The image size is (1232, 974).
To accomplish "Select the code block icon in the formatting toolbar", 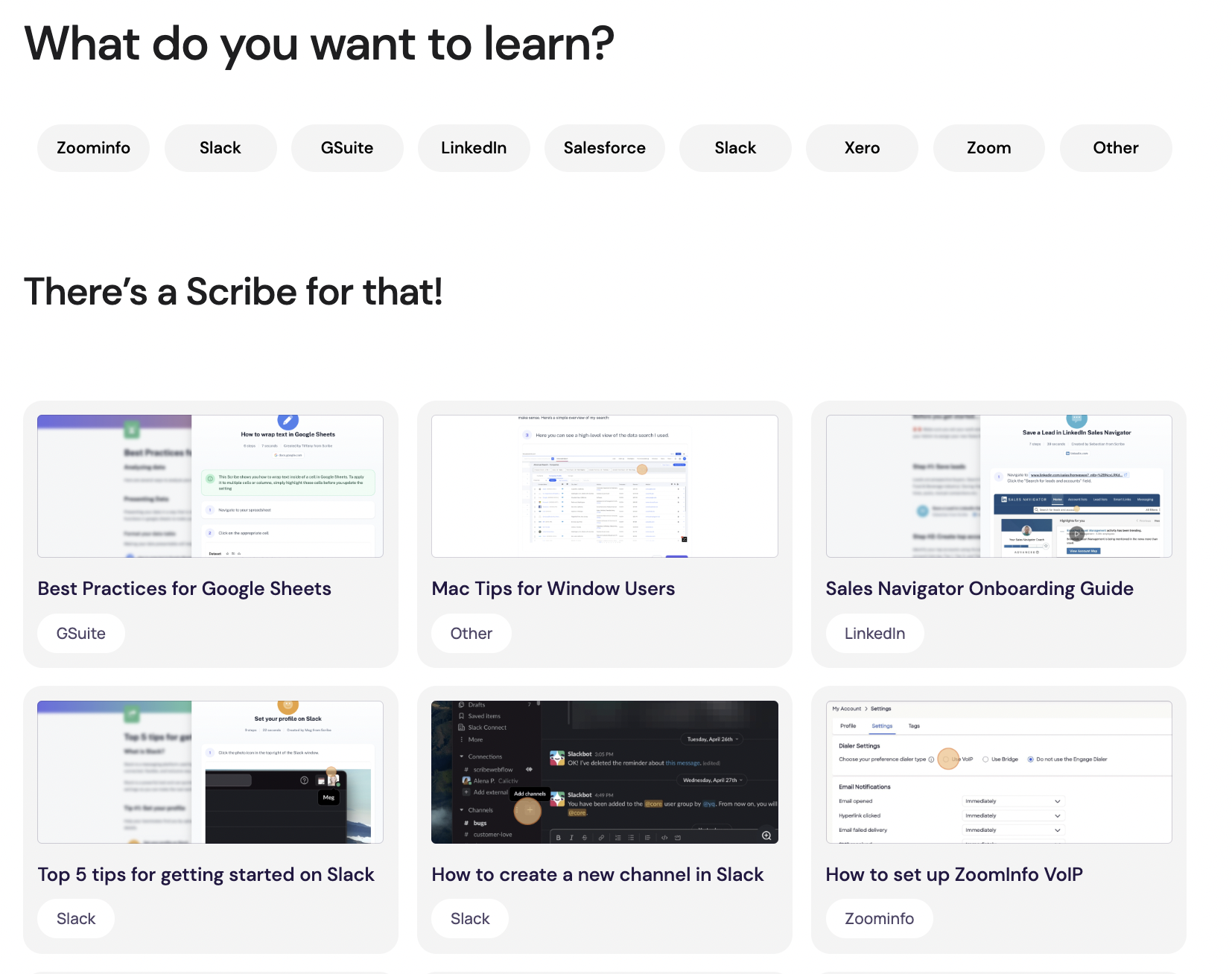I will coord(665,838).
